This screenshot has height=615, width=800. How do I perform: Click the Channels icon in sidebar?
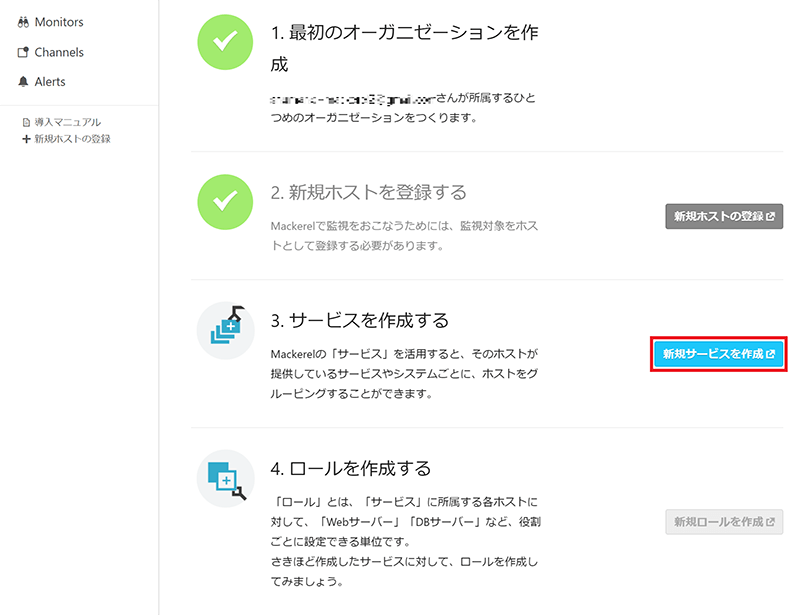(23, 53)
